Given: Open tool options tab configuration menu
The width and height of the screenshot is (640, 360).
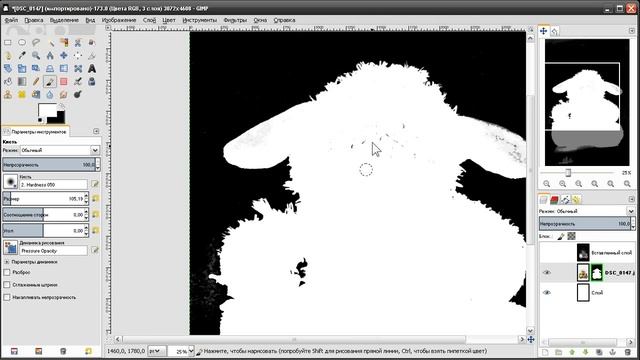Looking at the screenshot, I should tap(96, 131).
